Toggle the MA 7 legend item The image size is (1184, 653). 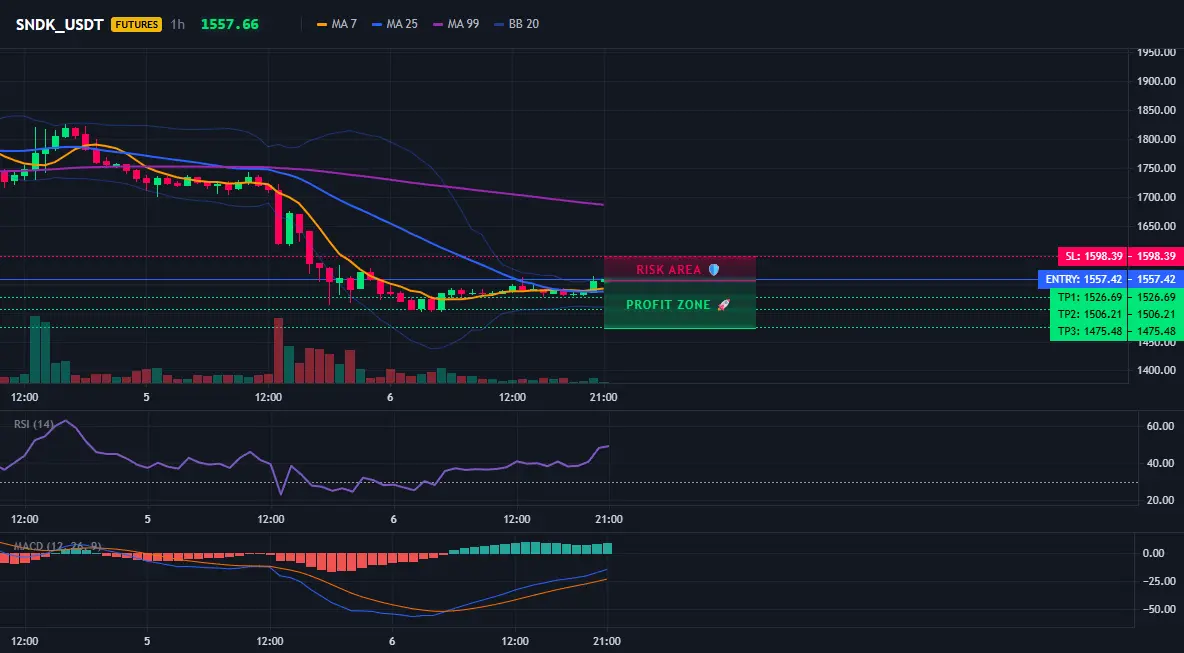(x=337, y=24)
